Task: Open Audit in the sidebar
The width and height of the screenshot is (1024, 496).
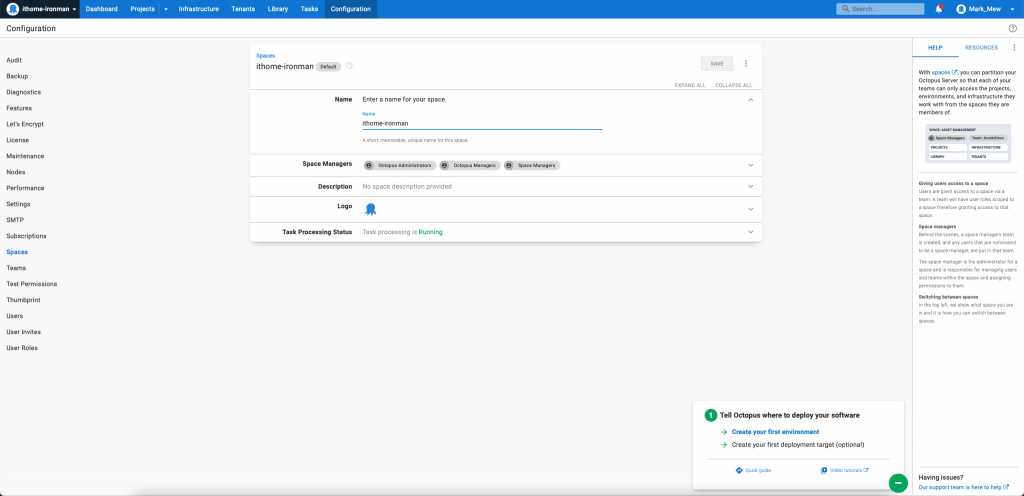Action: (14, 60)
